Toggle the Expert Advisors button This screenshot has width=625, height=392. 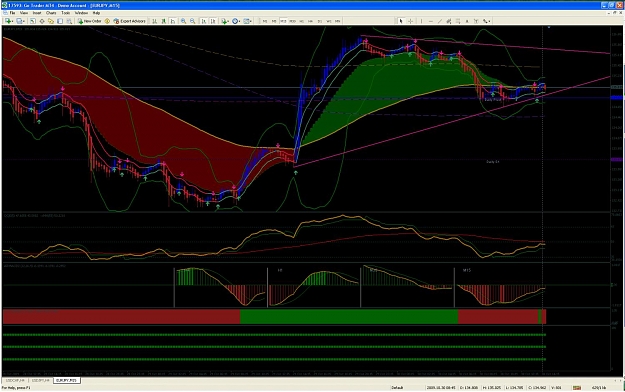(130, 21)
